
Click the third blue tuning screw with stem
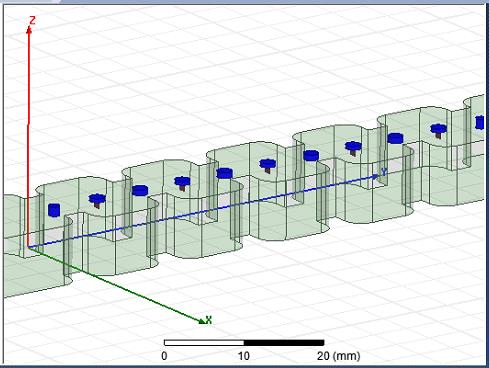click(268, 165)
